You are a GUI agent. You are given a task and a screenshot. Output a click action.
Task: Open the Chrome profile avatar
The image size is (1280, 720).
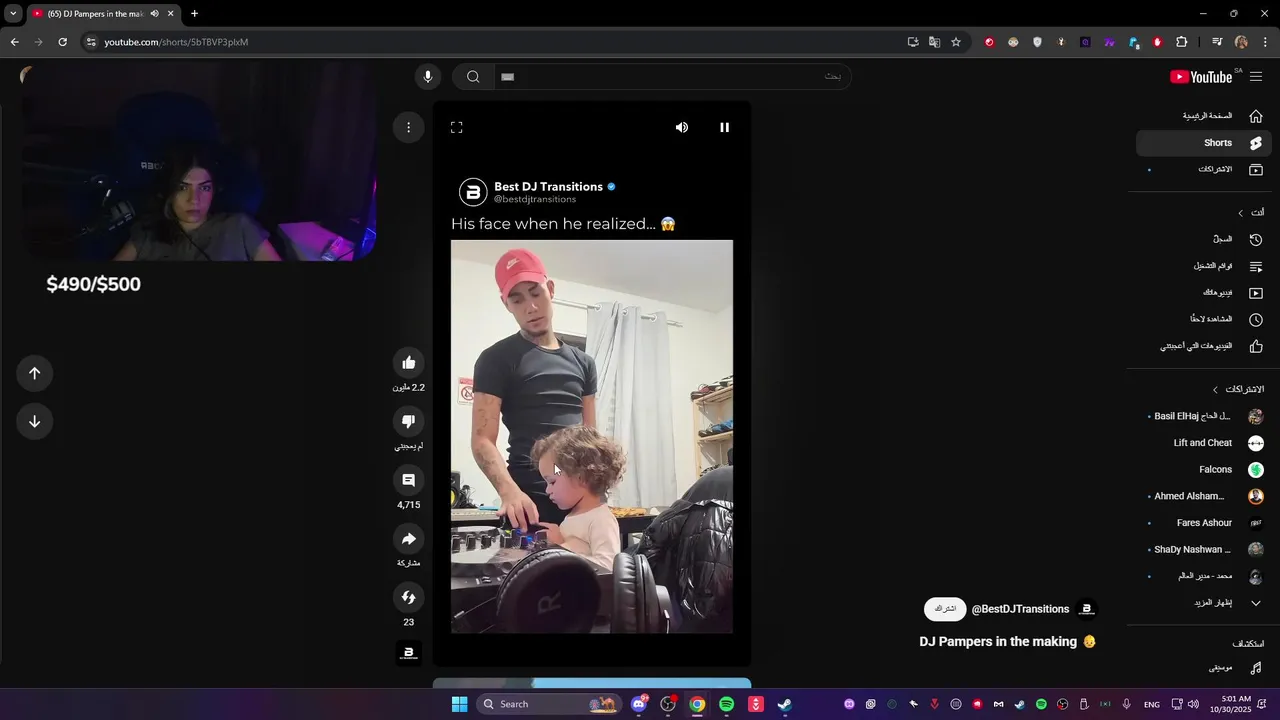pyautogui.click(x=1241, y=42)
